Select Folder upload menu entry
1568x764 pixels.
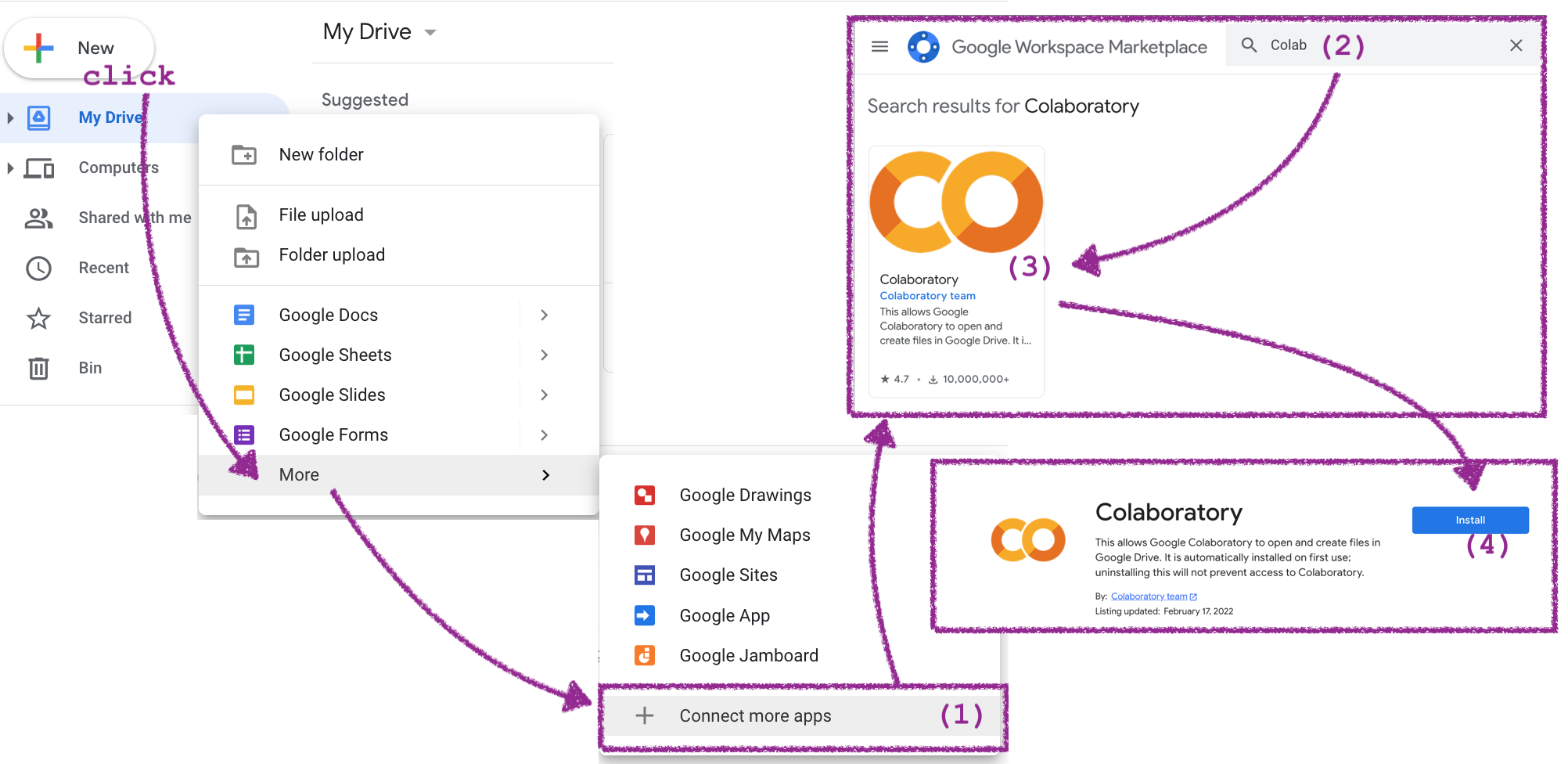399,254
